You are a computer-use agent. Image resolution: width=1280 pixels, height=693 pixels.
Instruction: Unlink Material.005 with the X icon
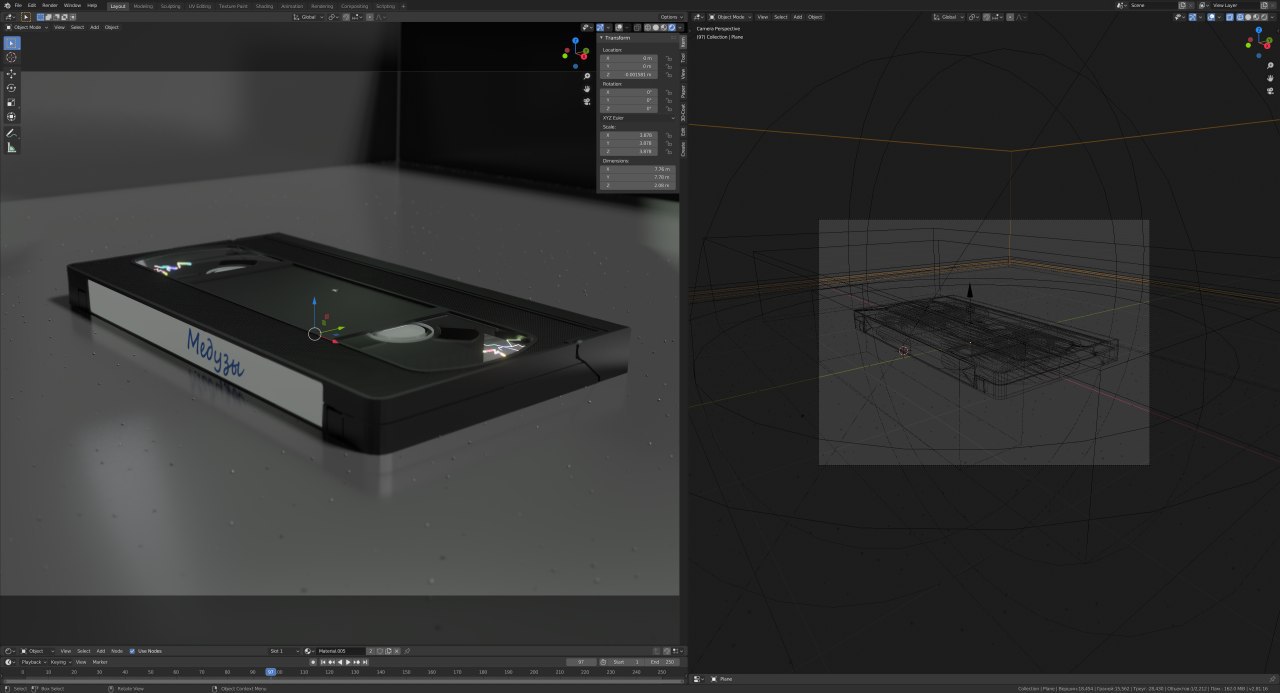[x=397, y=651]
